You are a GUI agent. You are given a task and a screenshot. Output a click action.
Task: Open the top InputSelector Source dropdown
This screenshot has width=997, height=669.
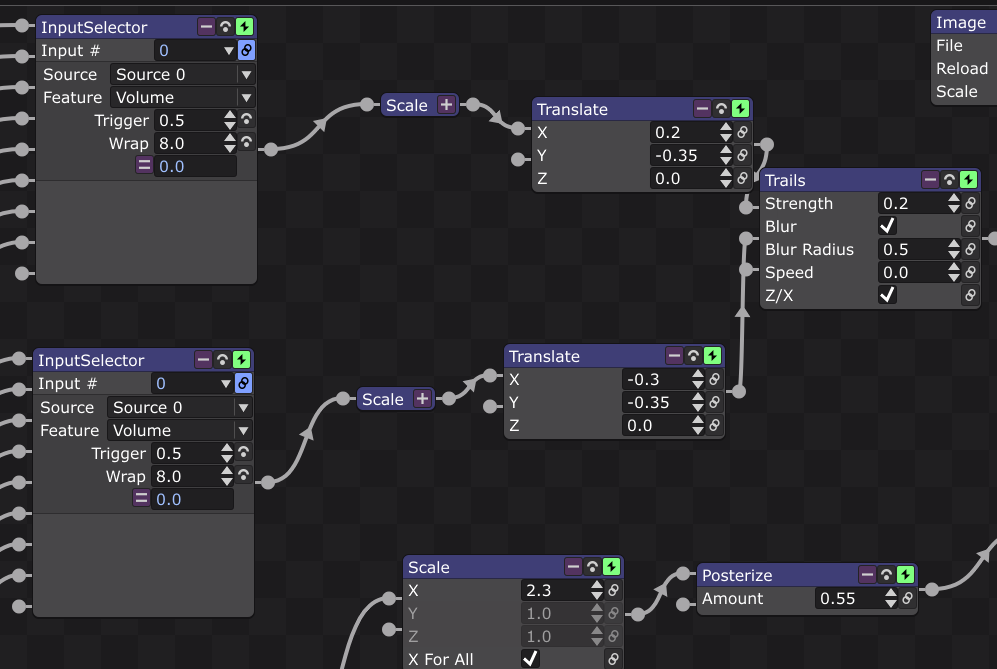pos(183,74)
